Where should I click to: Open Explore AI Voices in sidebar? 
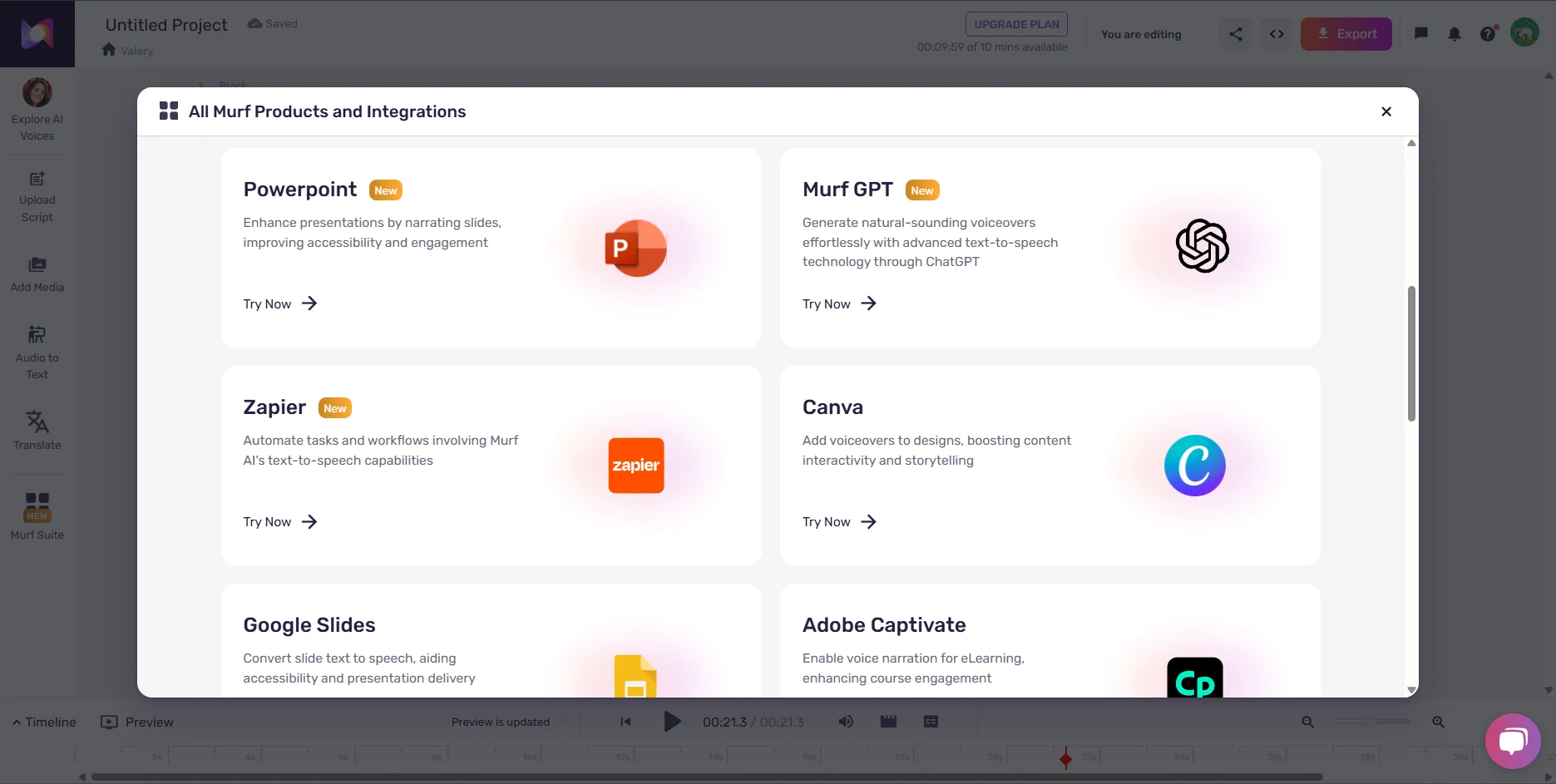(x=37, y=110)
